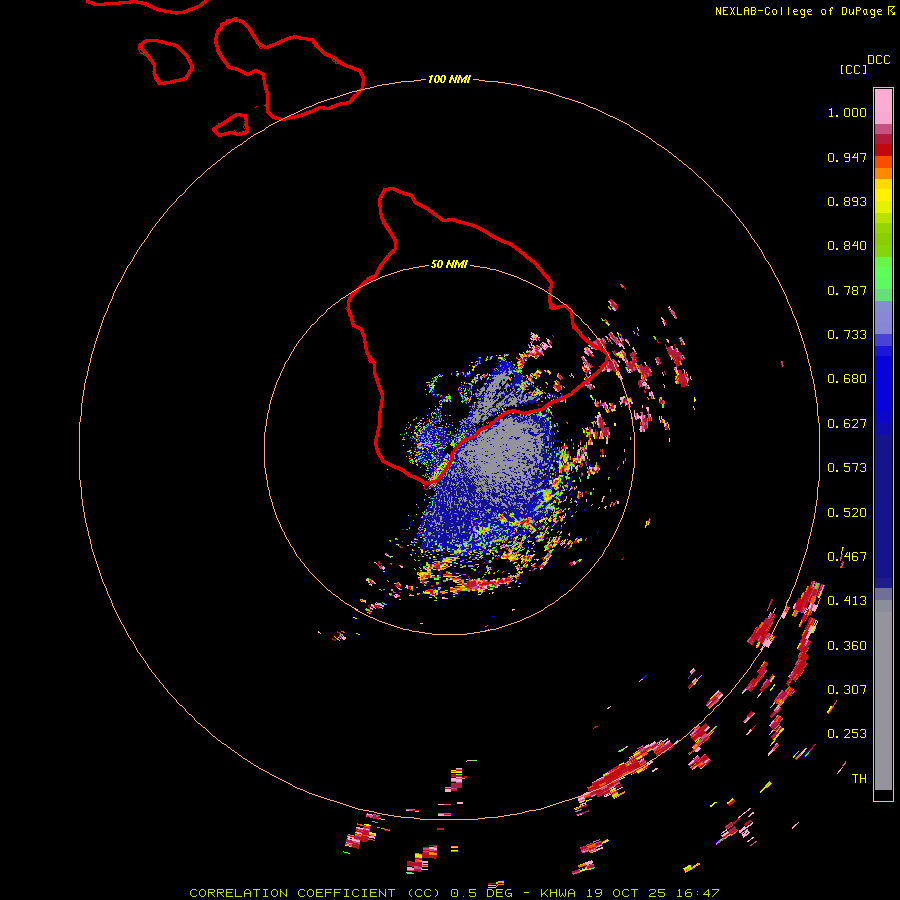
Task: Select the 0.360 scale value
Action: (847, 646)
